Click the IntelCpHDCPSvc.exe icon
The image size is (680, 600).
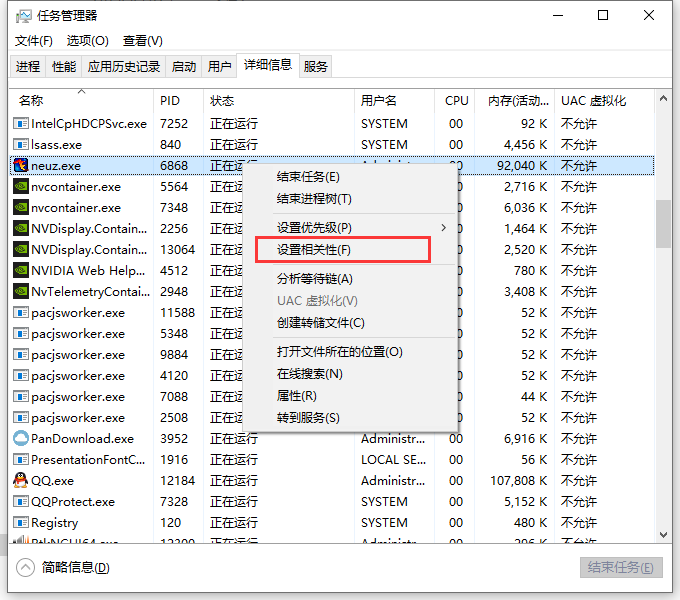tap(20, 124)
